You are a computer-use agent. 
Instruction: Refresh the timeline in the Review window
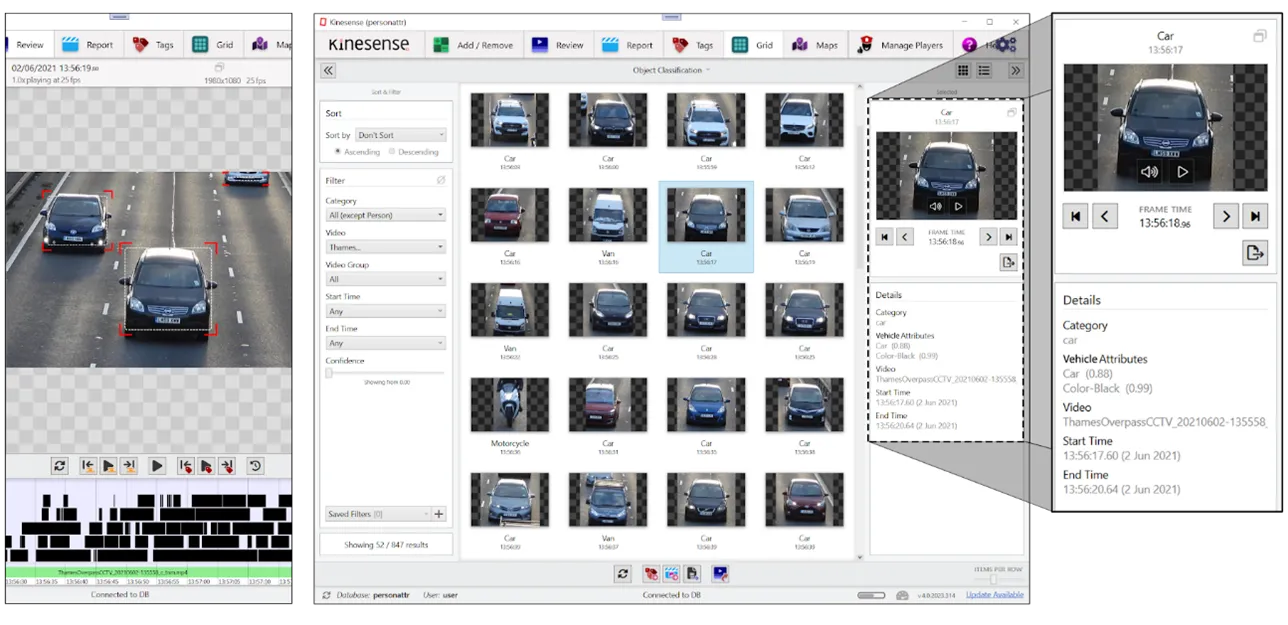pyautogui.click(x=60, y=466)
